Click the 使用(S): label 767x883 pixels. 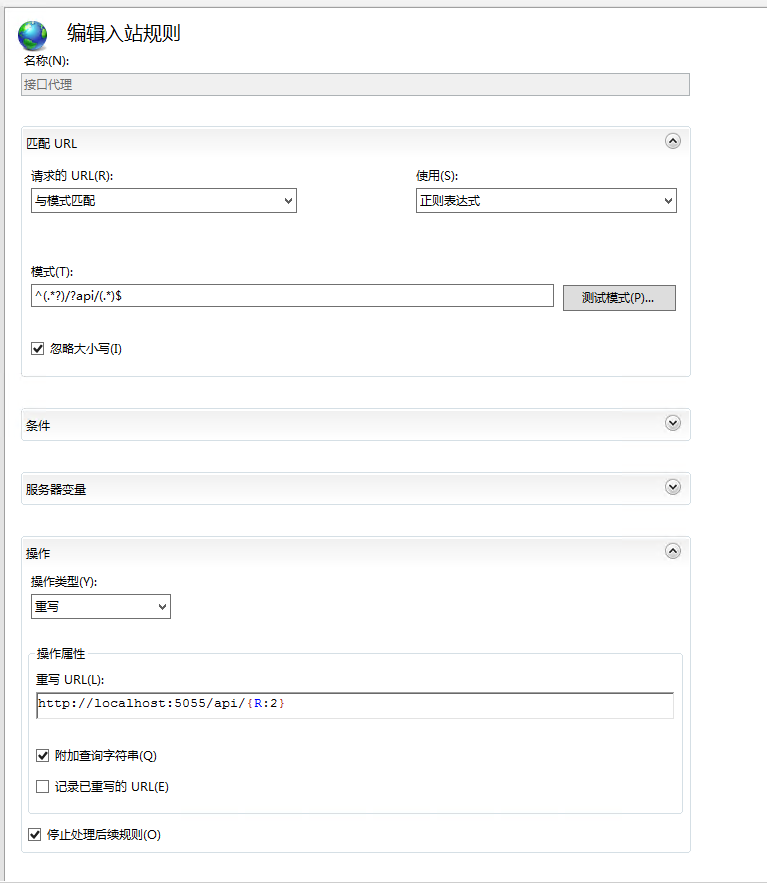[x=437, y=176]
